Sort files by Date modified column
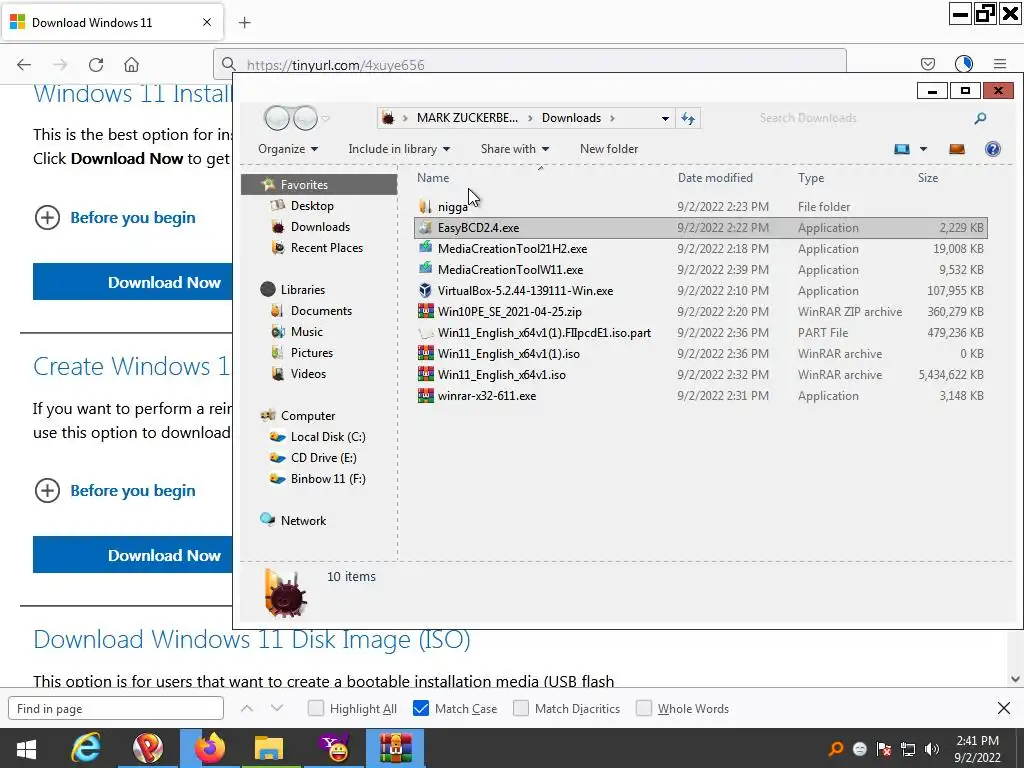The image size is (1024, 768). coord(715,178)
